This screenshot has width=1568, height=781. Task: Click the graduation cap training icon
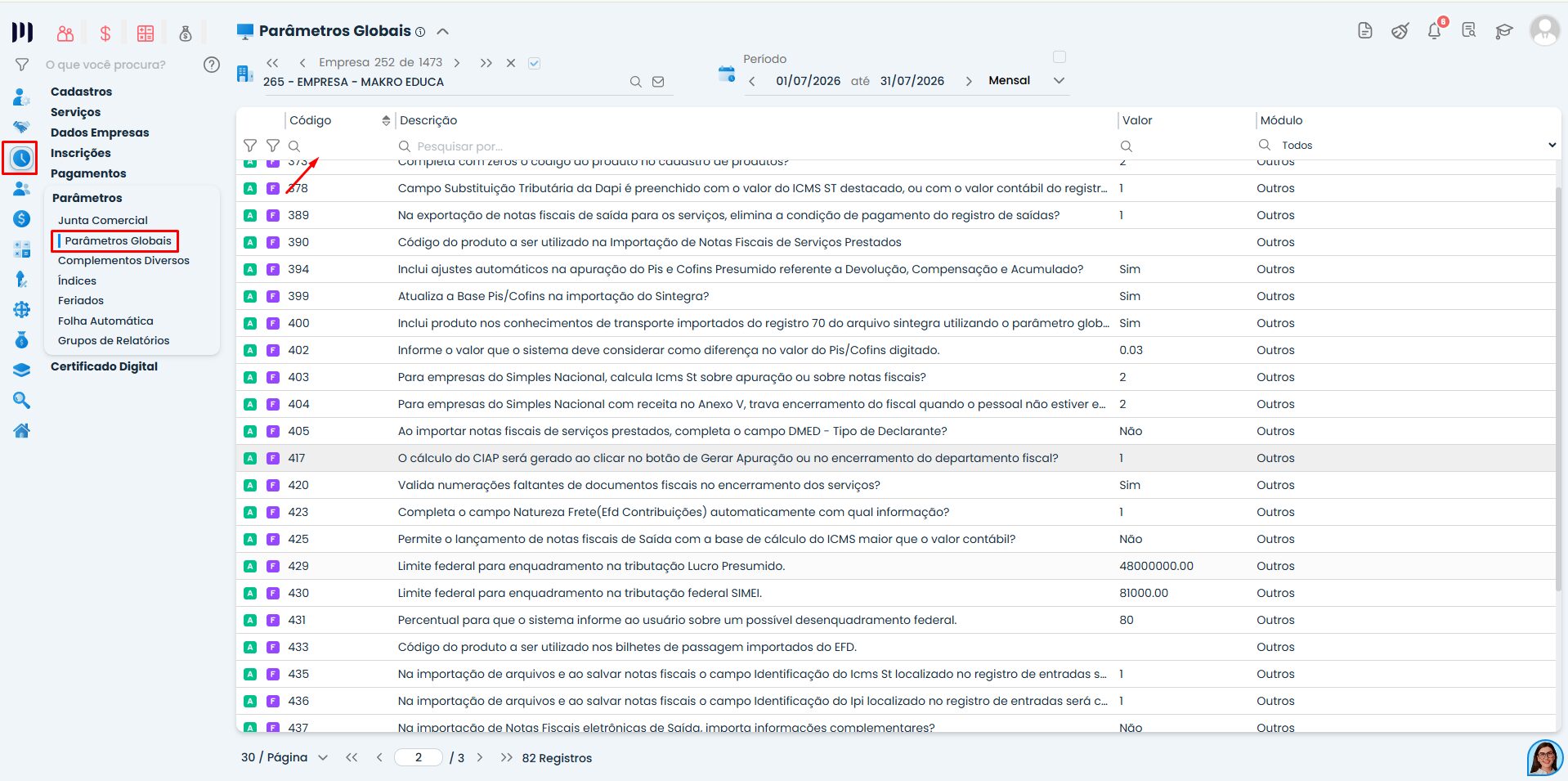click(1503, 31)
